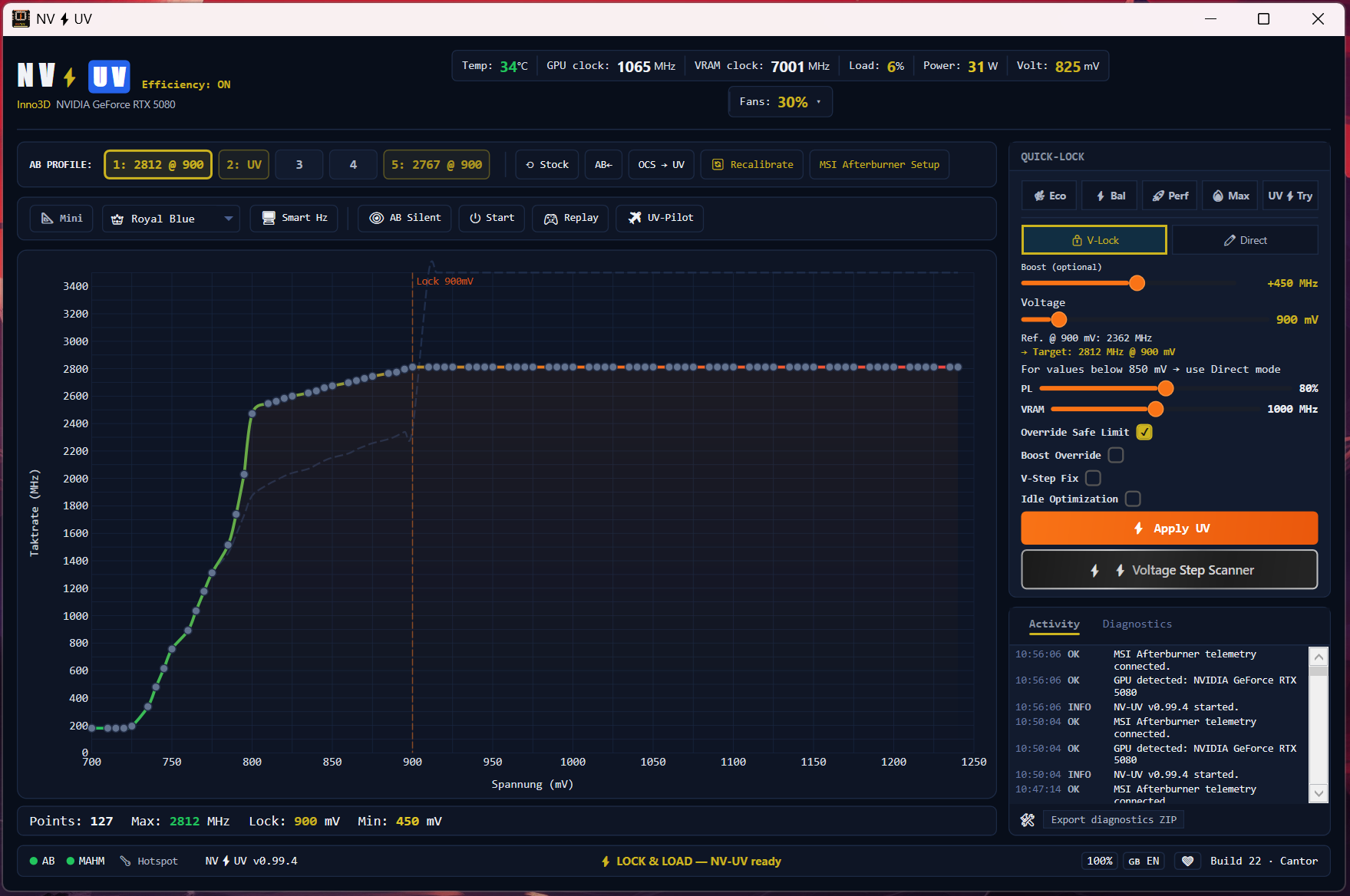Open the Fans 30% dropdown
1350x896 pixels.
pos(781,102)
